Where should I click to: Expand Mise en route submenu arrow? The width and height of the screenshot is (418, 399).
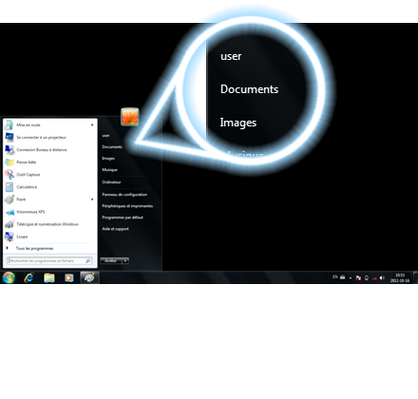pos(92,125)
